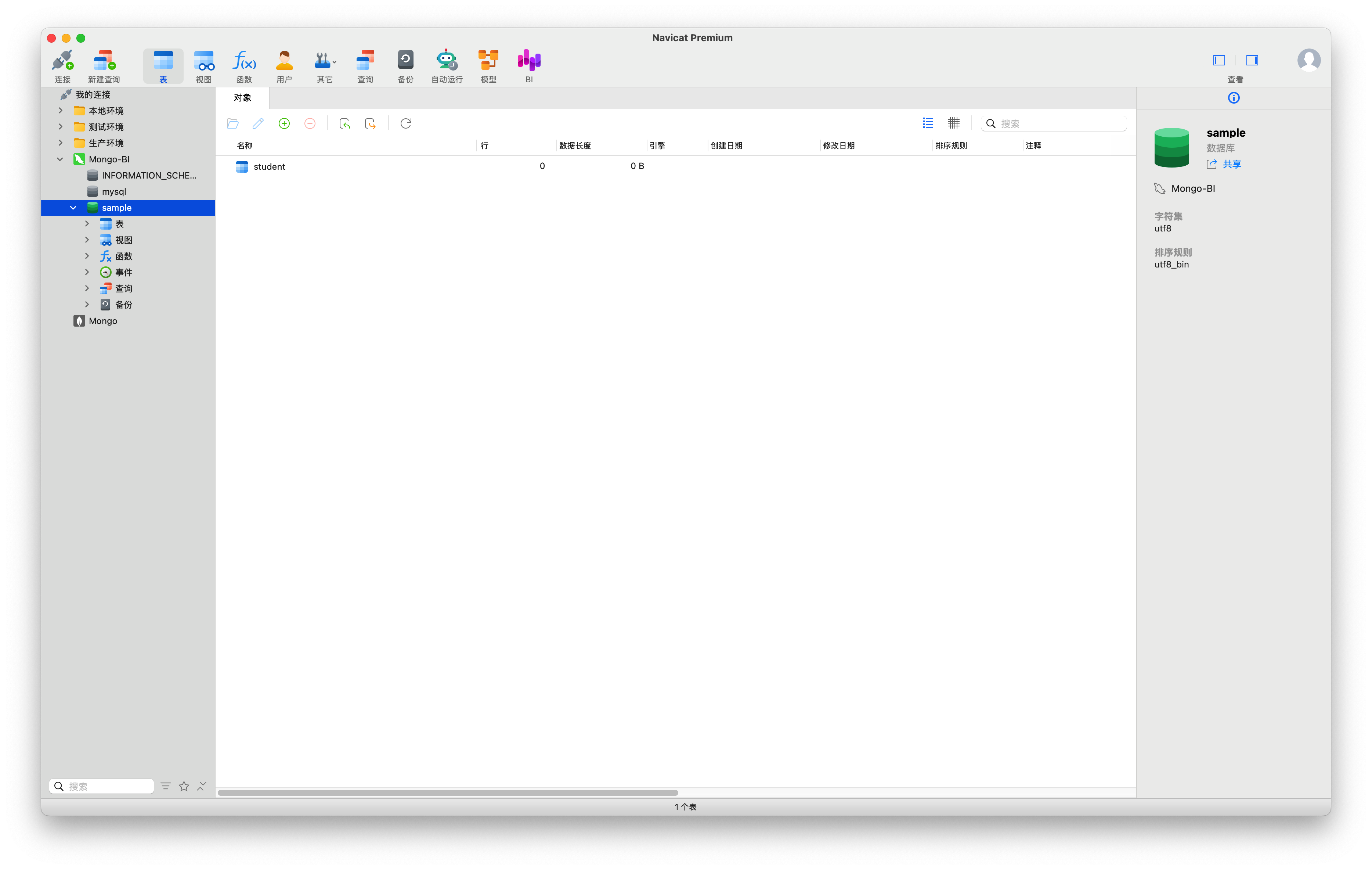Click the New Query (新建查询) icon
Image resolution: width=1372 pixels, height=870 pixels.
(104, 65)
